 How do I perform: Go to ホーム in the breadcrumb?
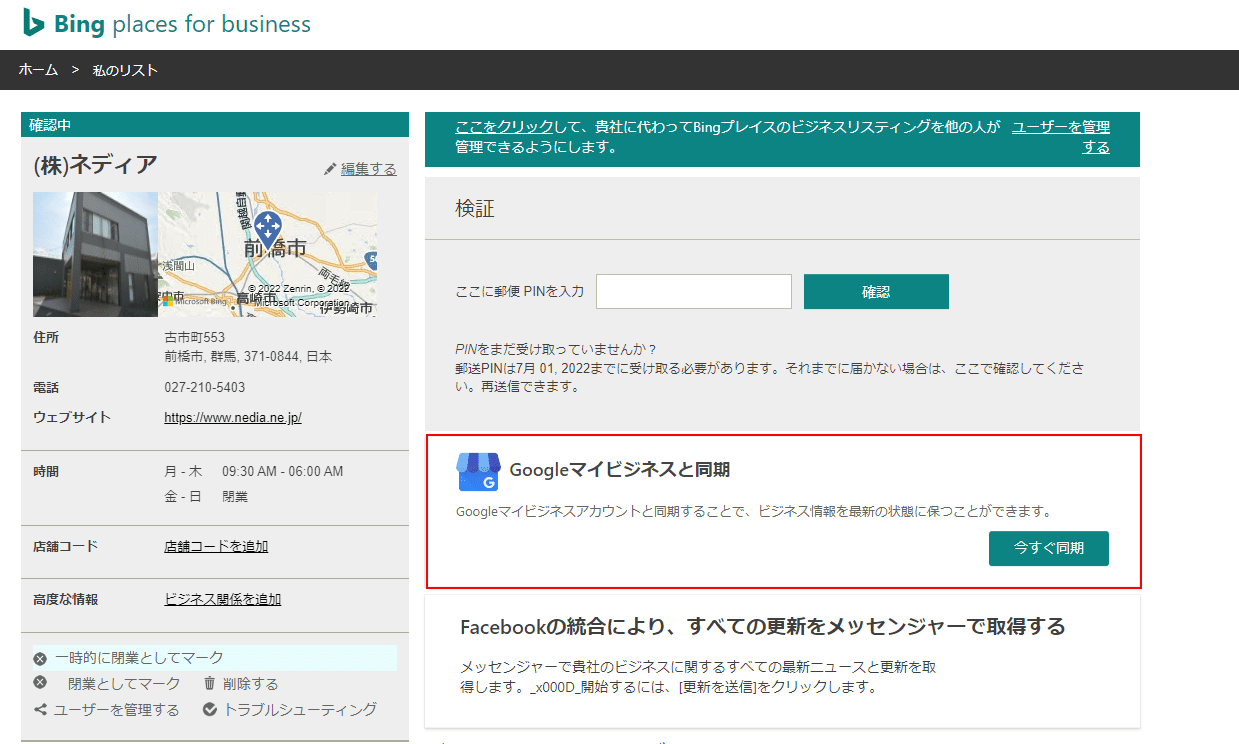38,70
